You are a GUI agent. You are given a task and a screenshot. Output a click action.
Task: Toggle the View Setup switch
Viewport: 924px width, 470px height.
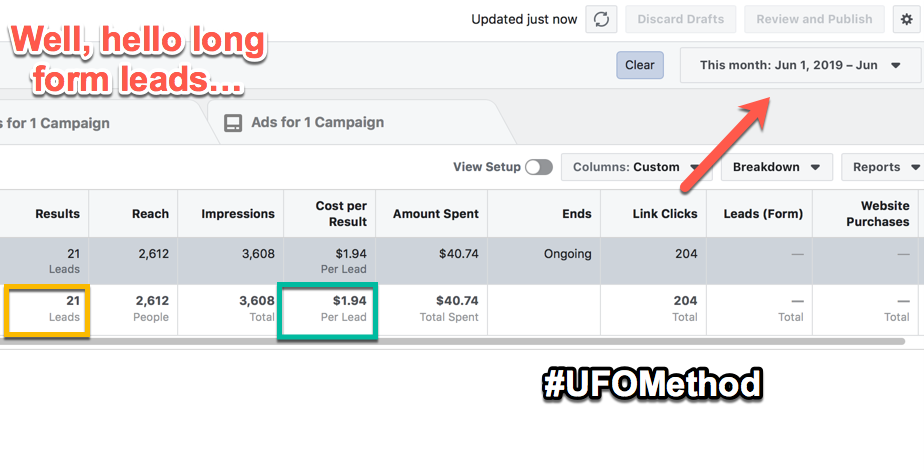click(x=539, y=167)
